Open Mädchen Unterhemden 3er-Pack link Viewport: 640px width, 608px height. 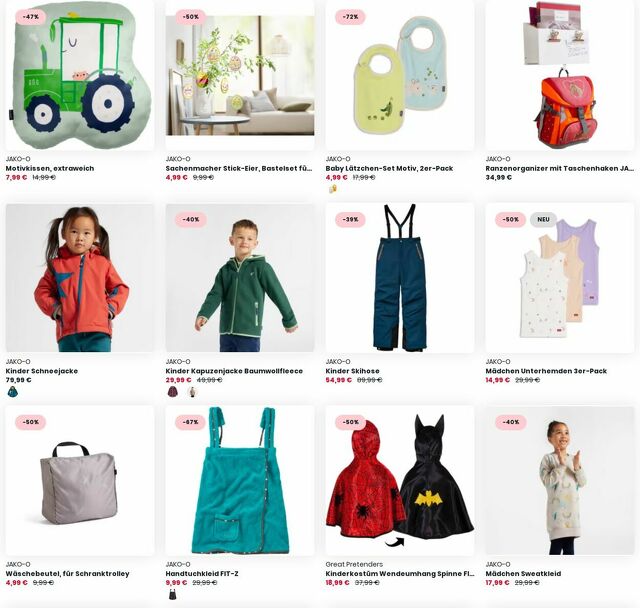546,371
